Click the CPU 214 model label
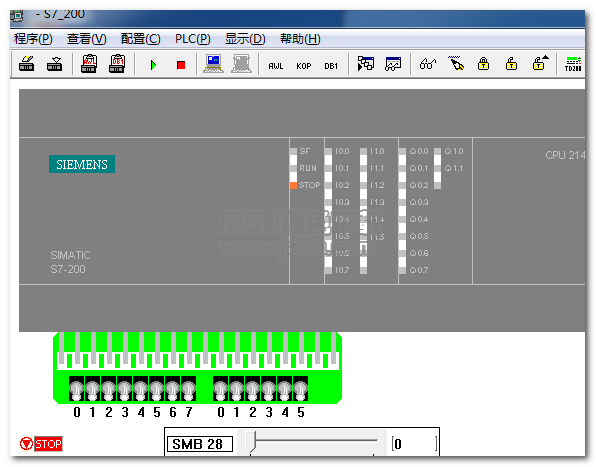Viewport: 596px width, 467px height. click(565, 155)
